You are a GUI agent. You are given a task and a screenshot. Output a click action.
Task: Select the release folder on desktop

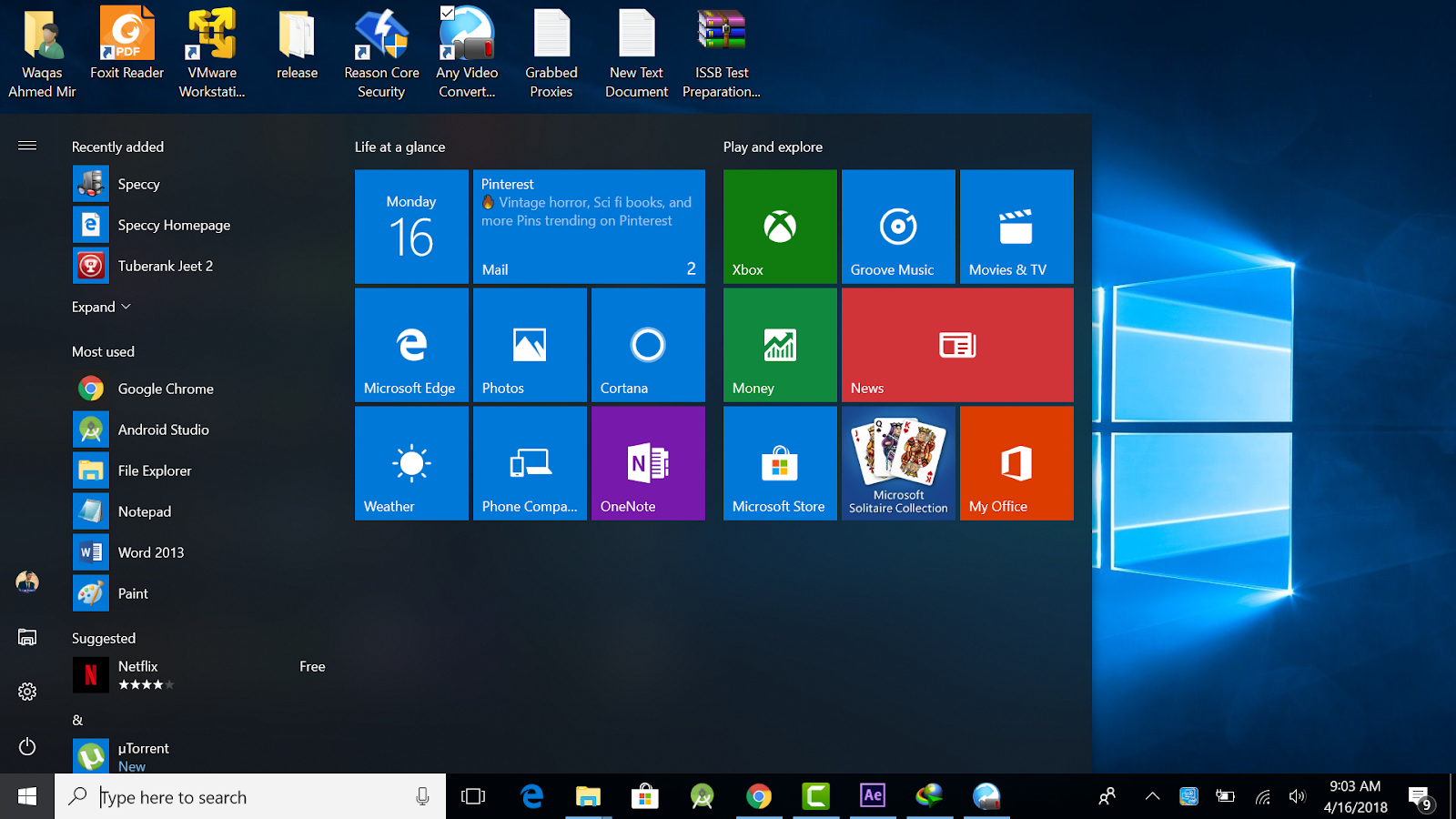pos(298,44)
